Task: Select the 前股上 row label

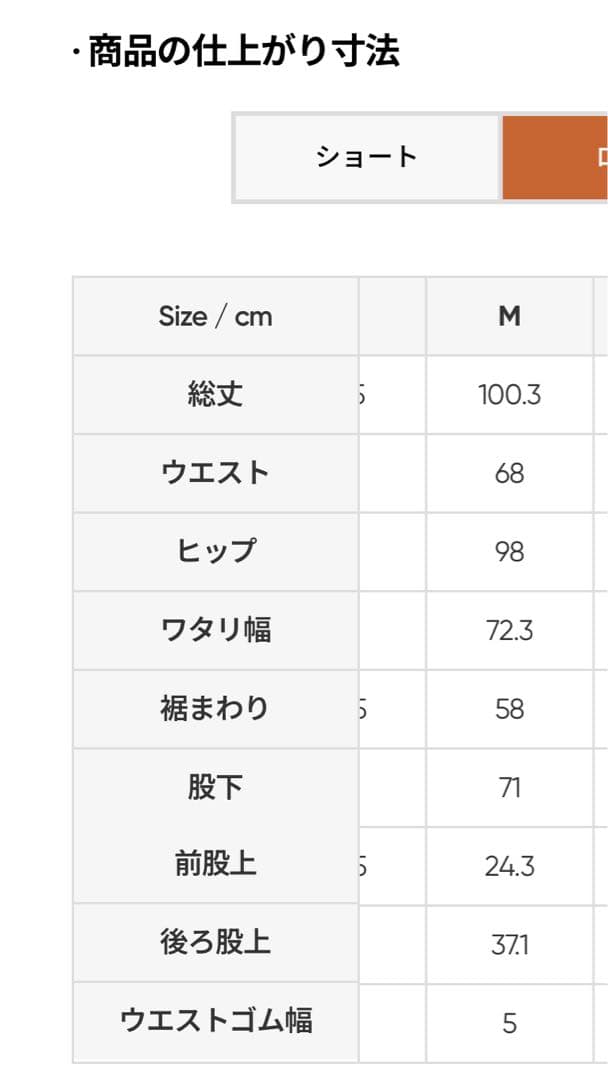Action: tap(214, 864)
